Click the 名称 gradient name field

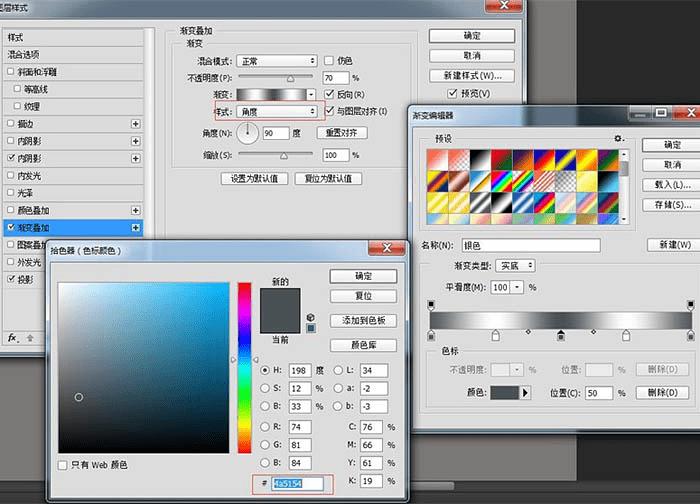pyautogui.click(x=531, y=246)
